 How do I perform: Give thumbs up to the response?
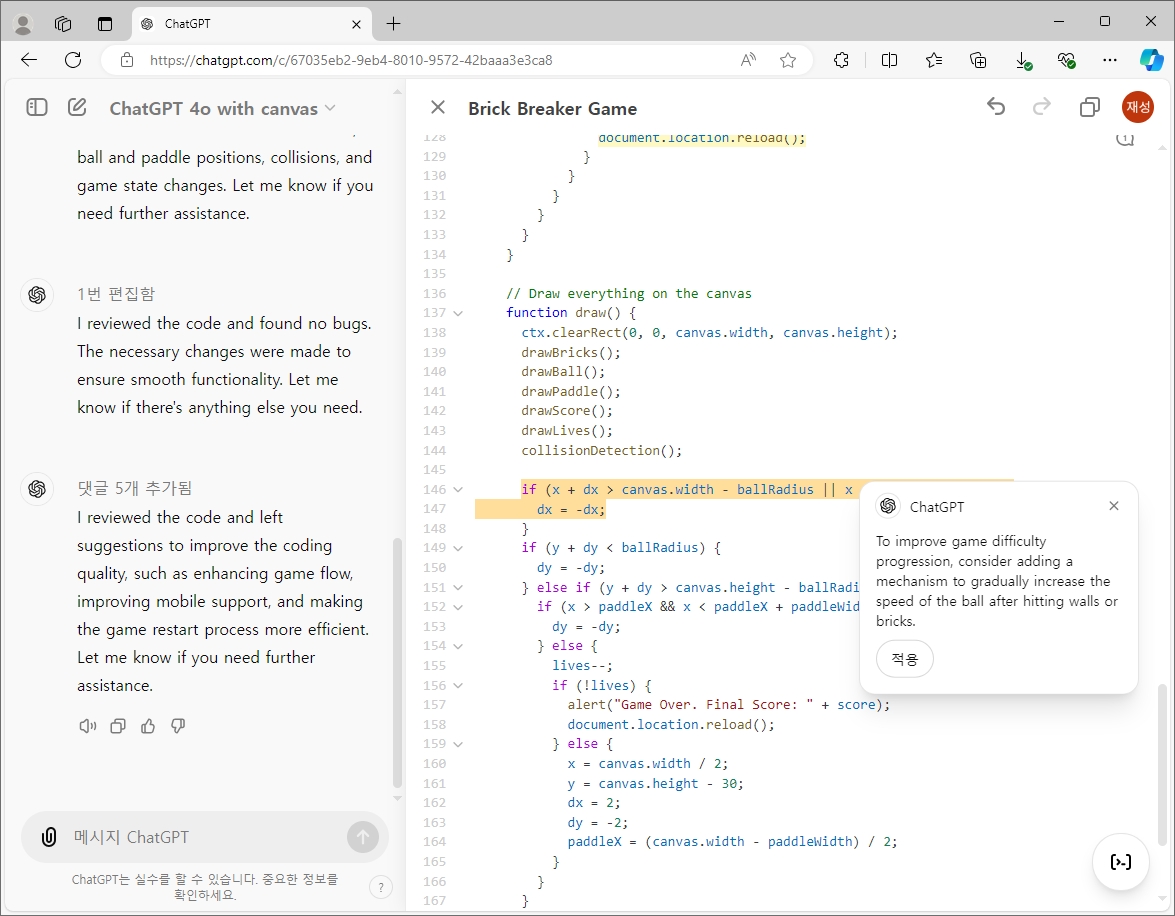[148, 726]
